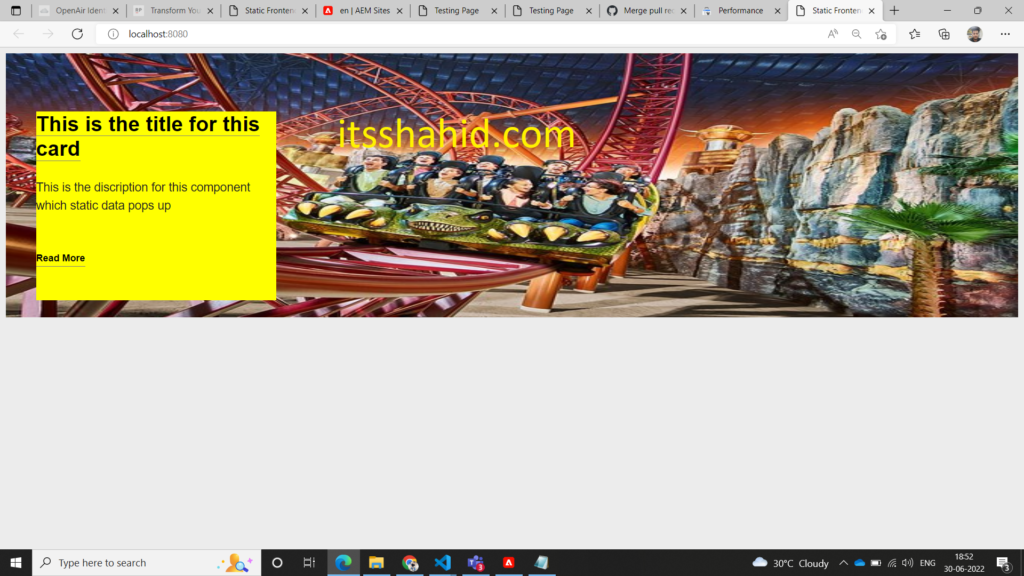Add this page to favorites star icon
Viewport: 1024px width, 576px height.
(x=881, y=34)
